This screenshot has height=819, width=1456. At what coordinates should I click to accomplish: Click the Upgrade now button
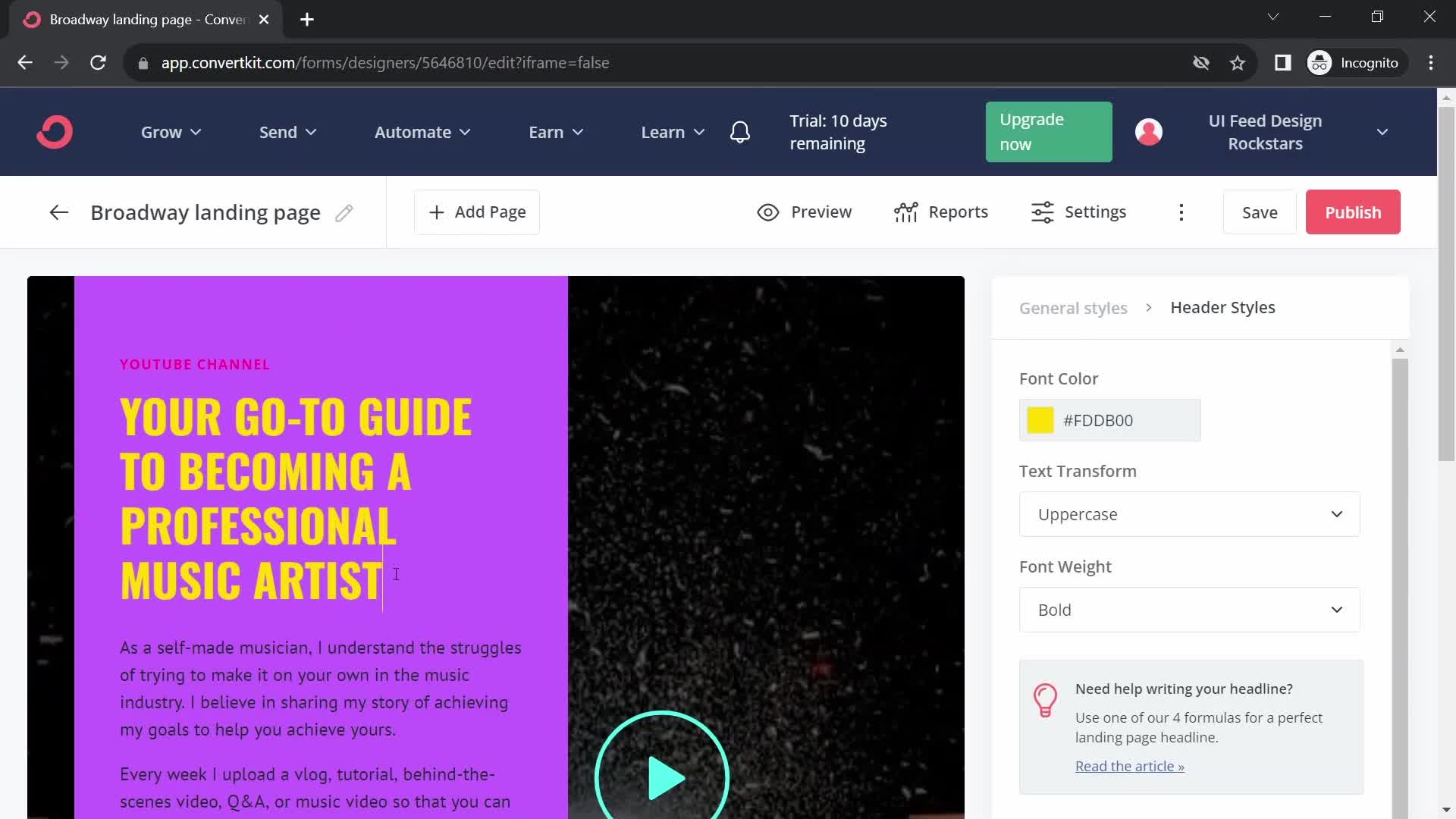pos(1048,131)
